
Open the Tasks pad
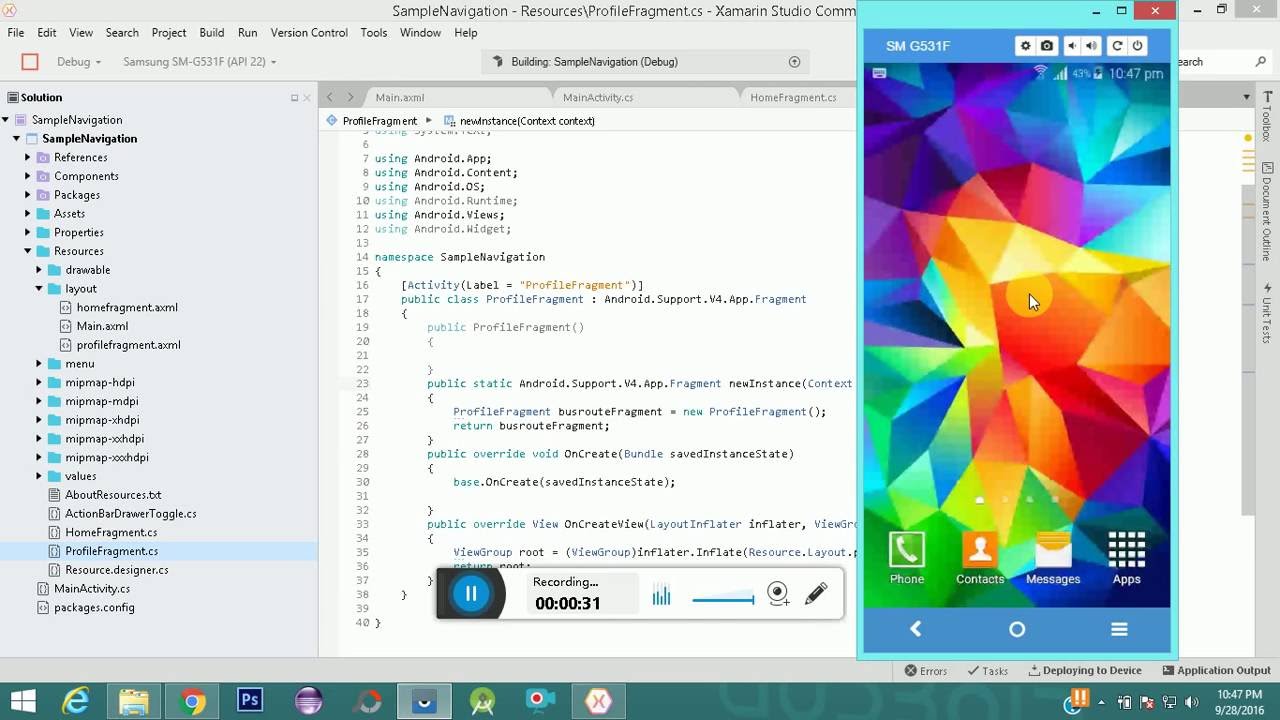click(x=987, y=671)
